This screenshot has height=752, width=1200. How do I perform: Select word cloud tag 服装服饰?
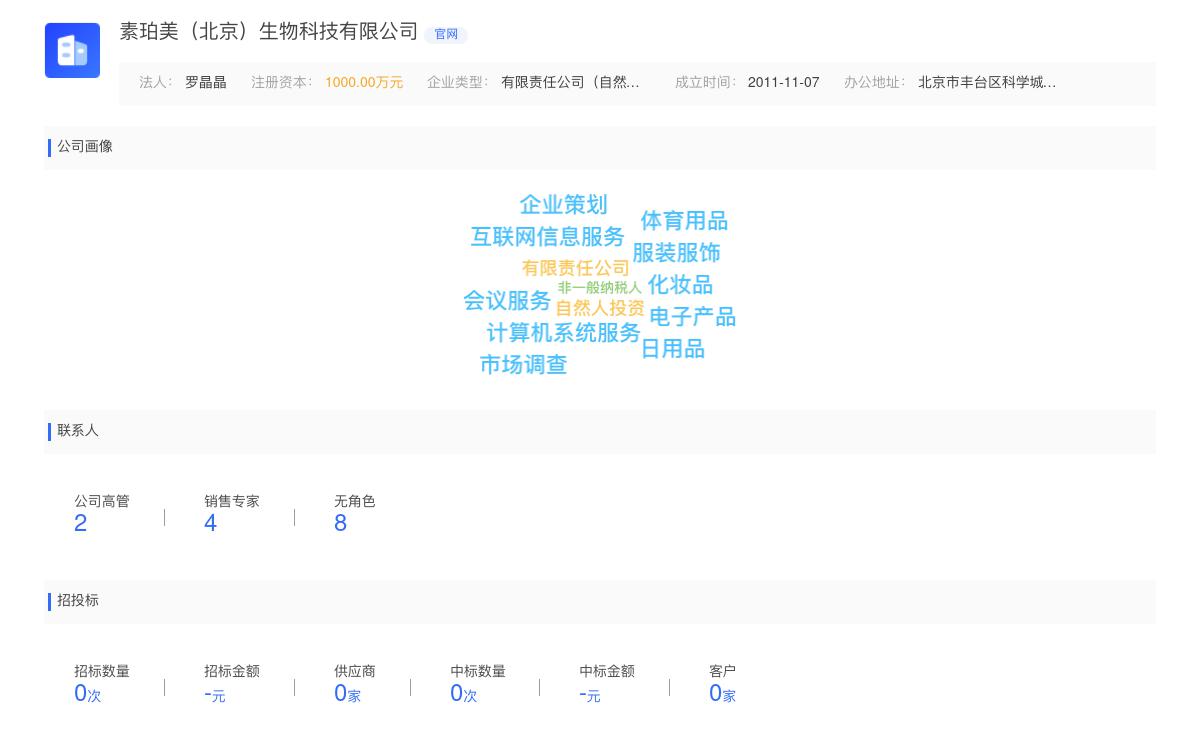click(676, 253)
